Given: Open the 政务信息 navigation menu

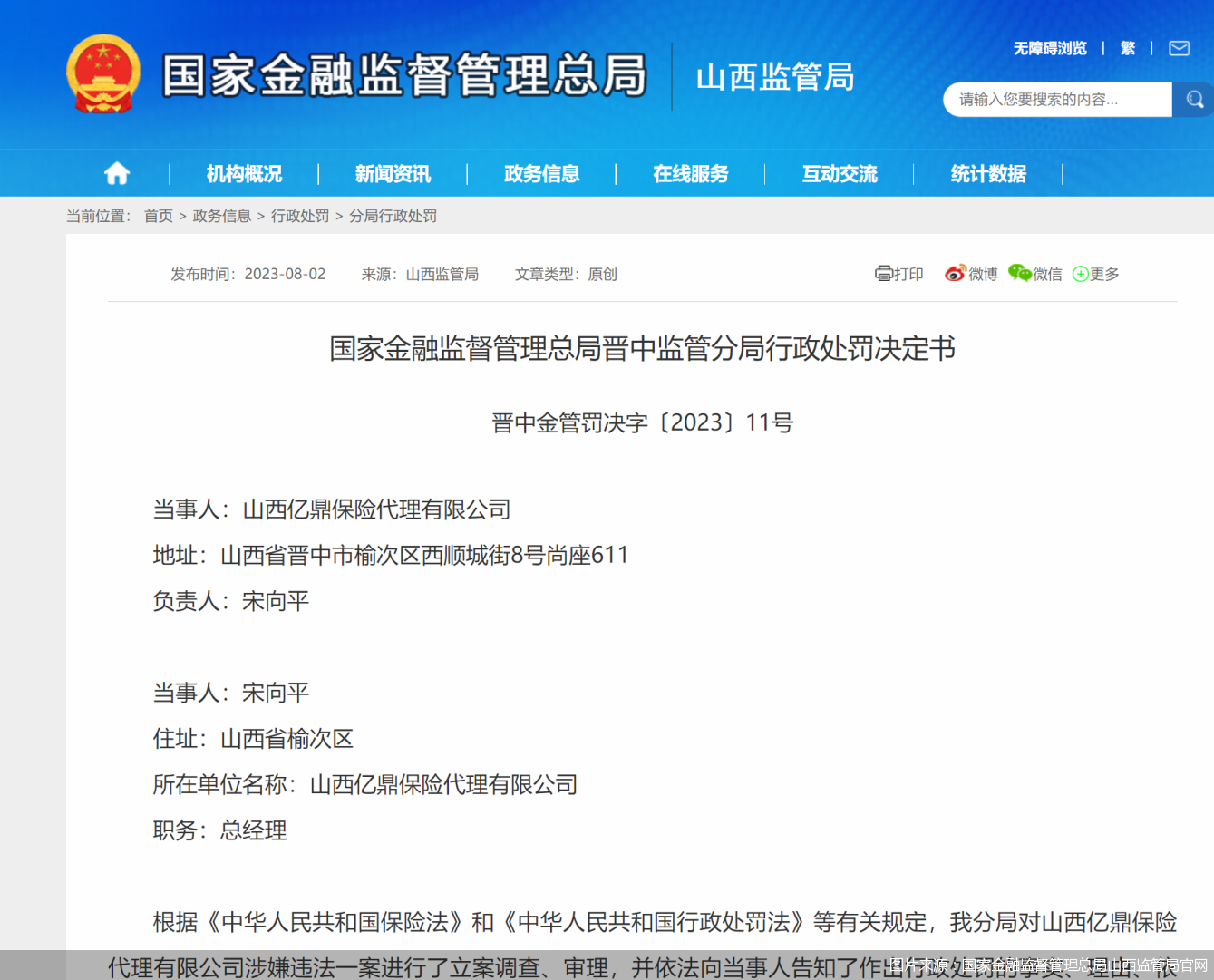Looking at the screenshot, I should (x=541, y=173).
